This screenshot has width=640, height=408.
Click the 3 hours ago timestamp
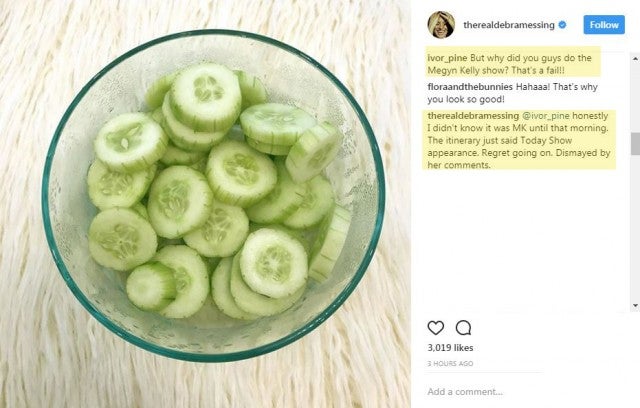pyautogui.click(x=450, y=364)
